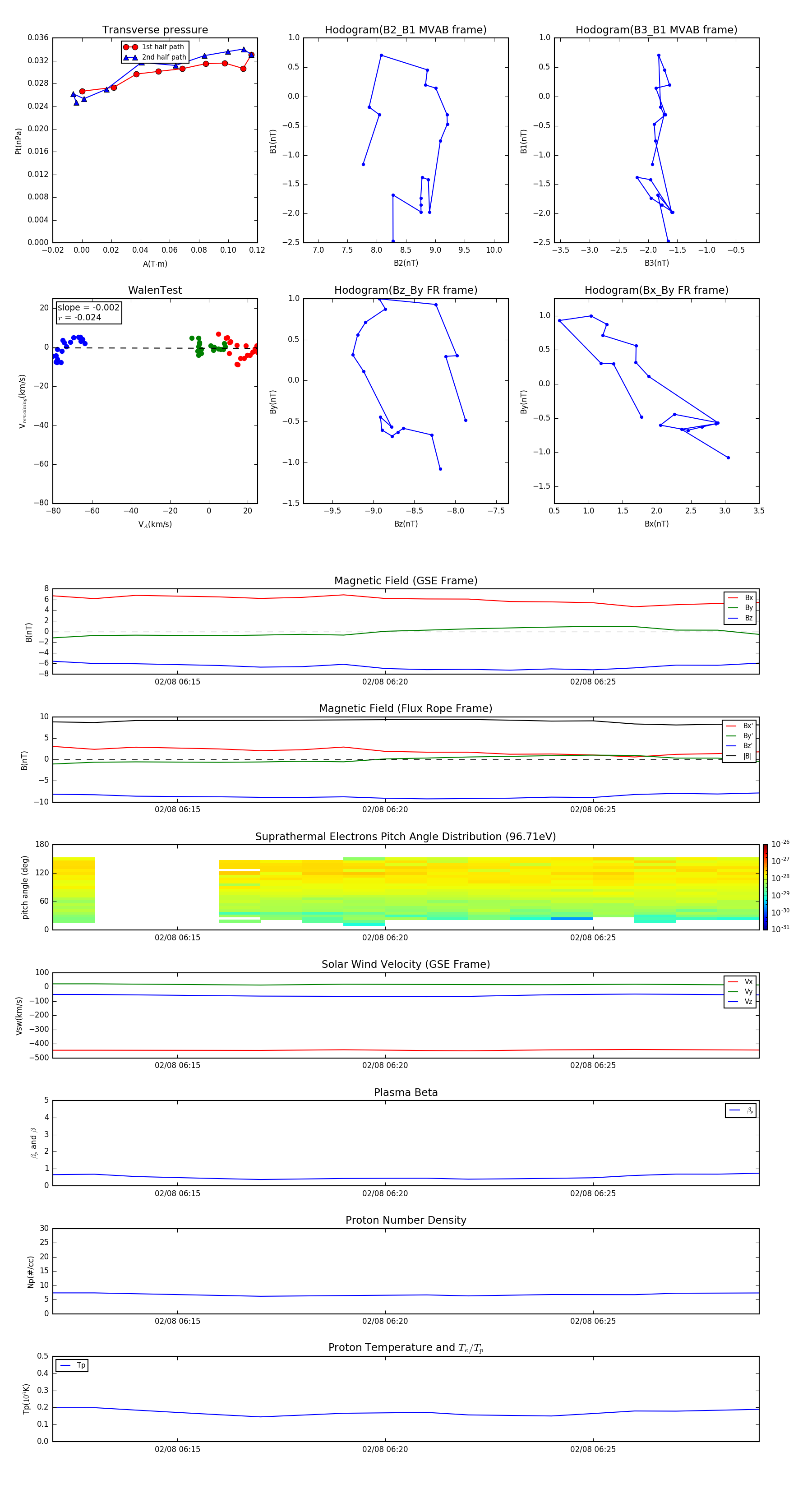Click the 'Proton Number Density' title
Viewport: 812px width, 1489px height.
tap(406, 1220)
